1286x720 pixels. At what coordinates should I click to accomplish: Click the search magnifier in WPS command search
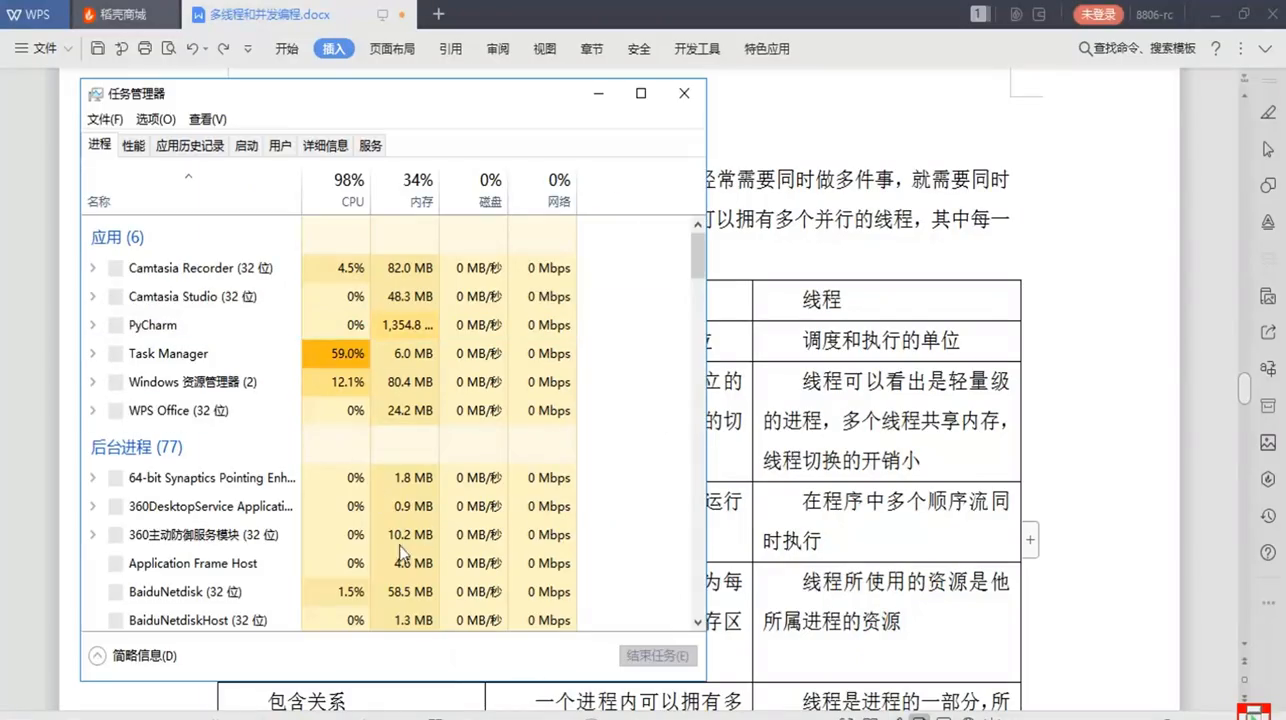[1085, 48]
